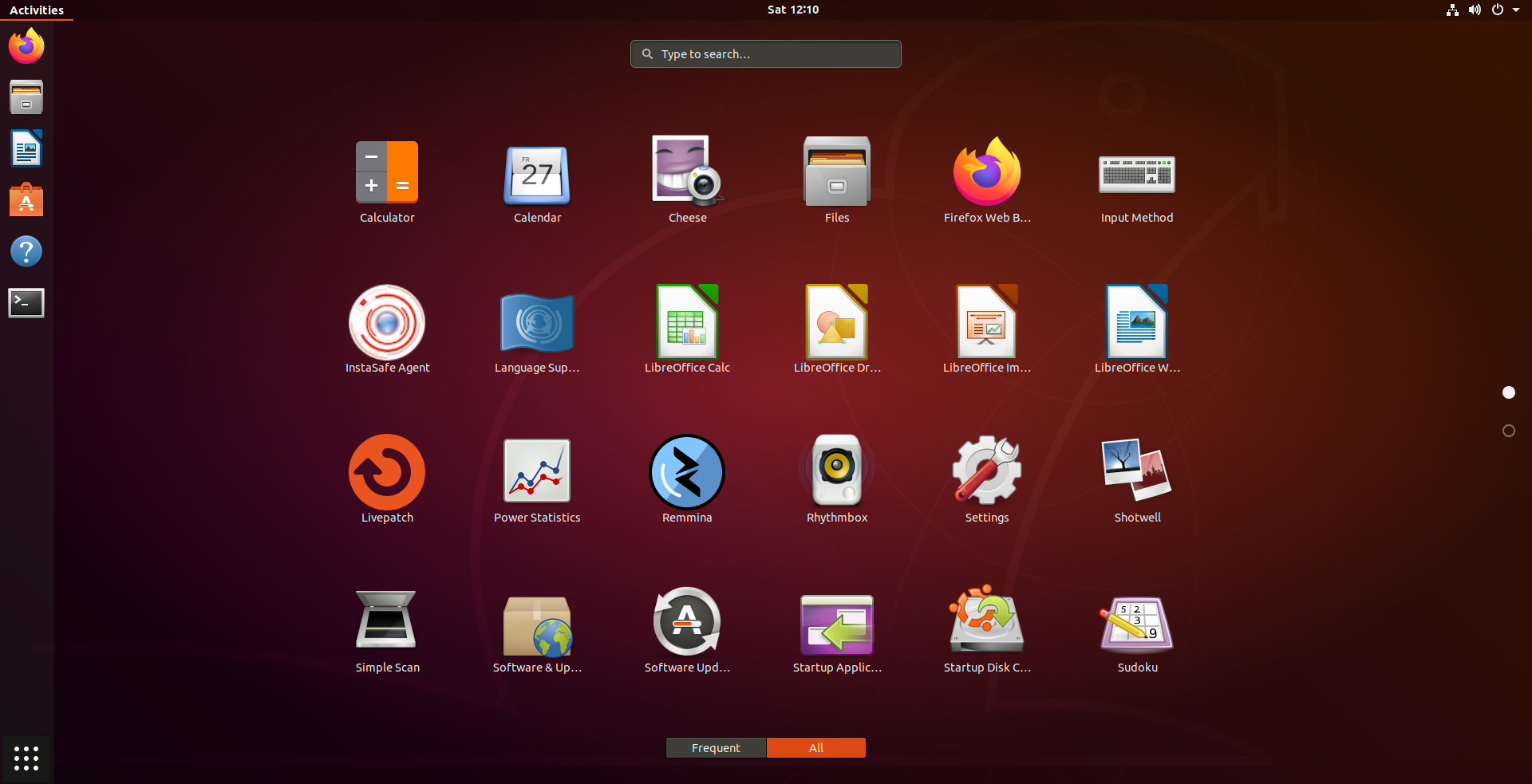Launch InstaSafe Agent
Viewport: 1532px width, 784px height.
point(387,322)
